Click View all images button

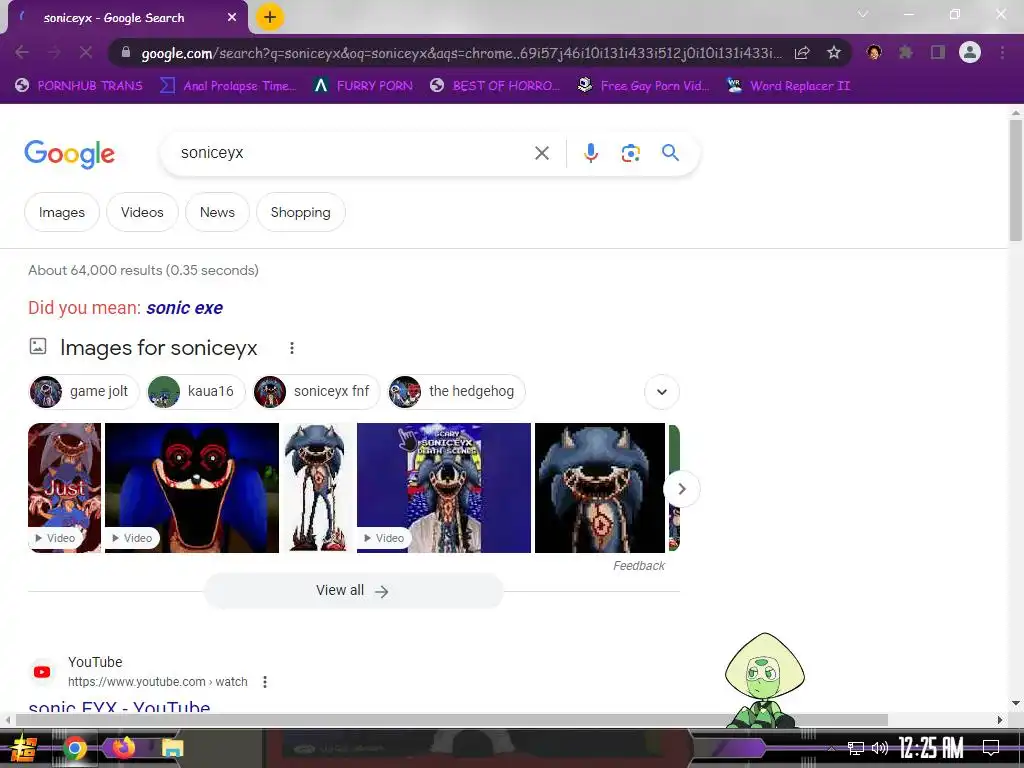pos(353,591)
